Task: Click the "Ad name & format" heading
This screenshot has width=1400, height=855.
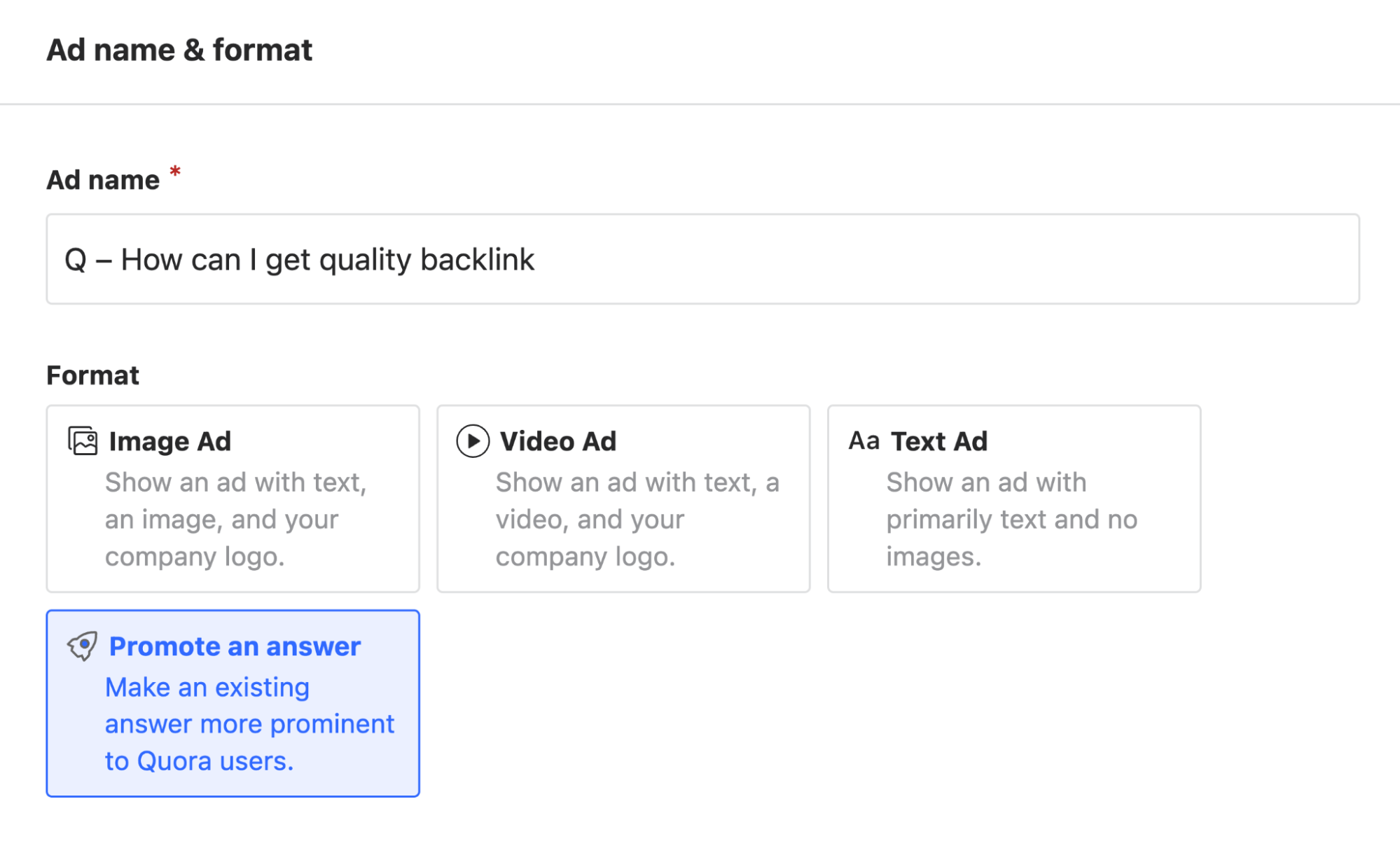Action: 179,49
